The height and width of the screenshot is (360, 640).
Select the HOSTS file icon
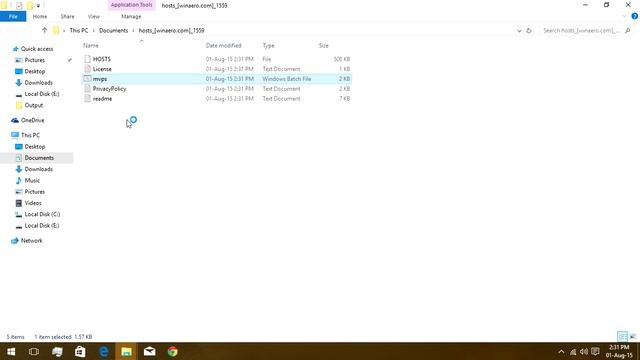tap(87, 59)
